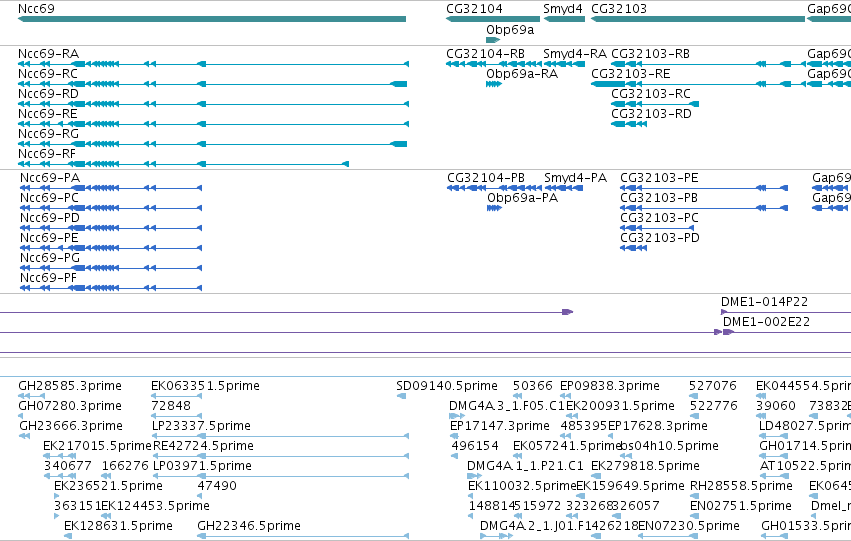The image size is (851, 541).
Task: Click transcript Ncc69-RD label
Action: (x=48, y=94)
